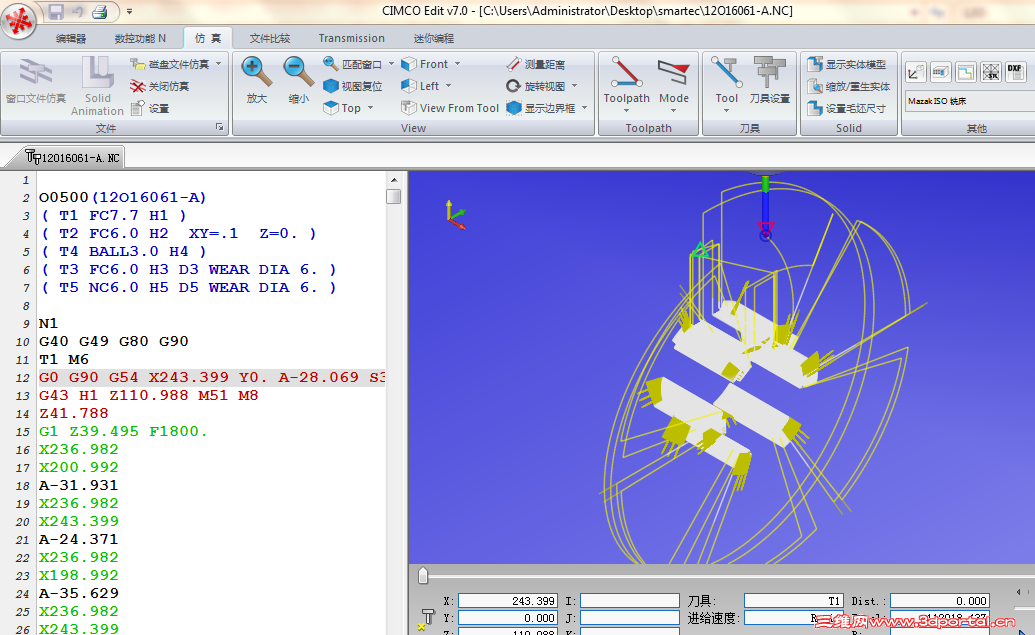Click the STK icon in 其他 group
This screenshot has width=1035, height=635.
pos(990,72)
